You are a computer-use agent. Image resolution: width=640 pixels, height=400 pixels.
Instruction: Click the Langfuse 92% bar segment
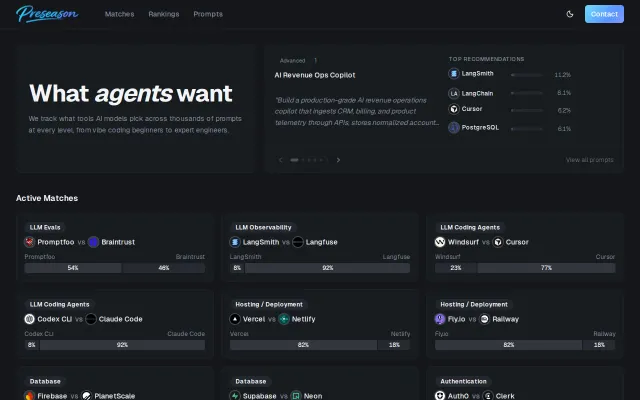pos(327,268)
